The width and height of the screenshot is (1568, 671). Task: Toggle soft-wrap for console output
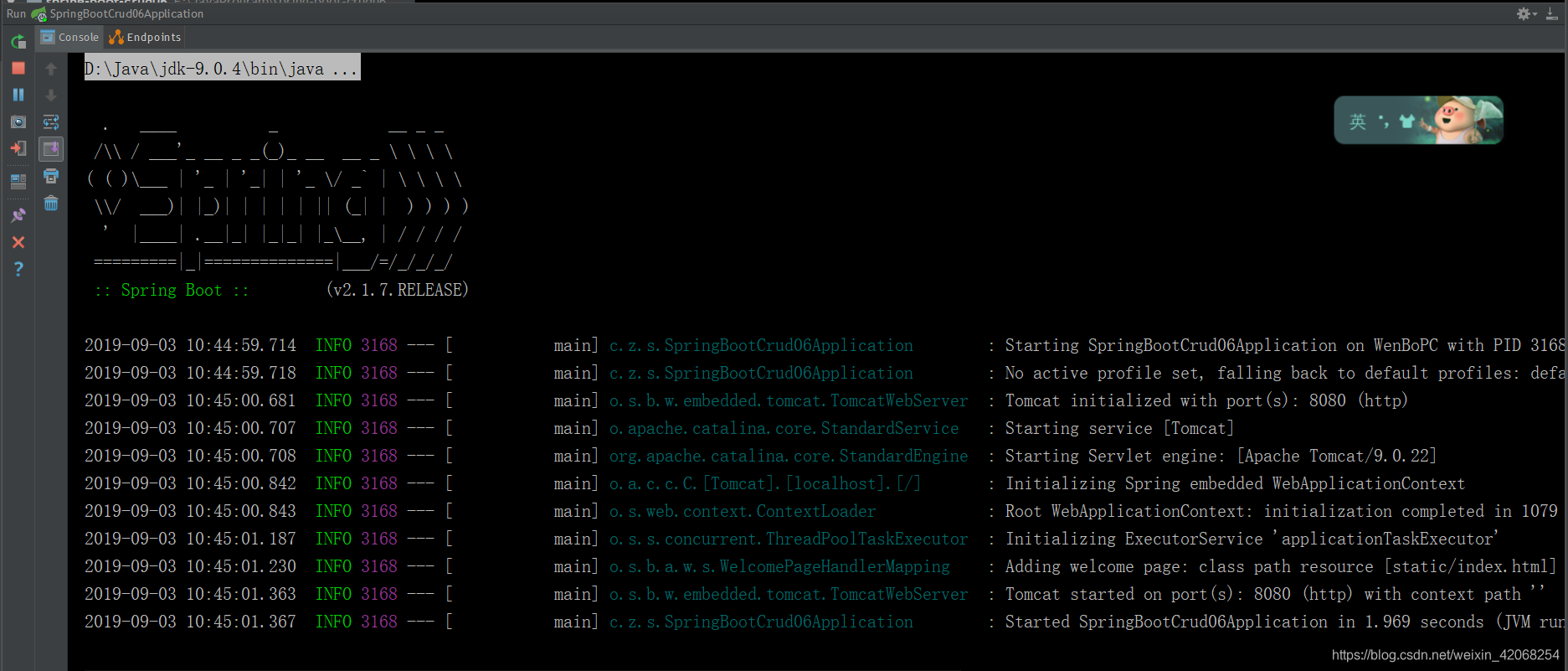tap(51, 122)
